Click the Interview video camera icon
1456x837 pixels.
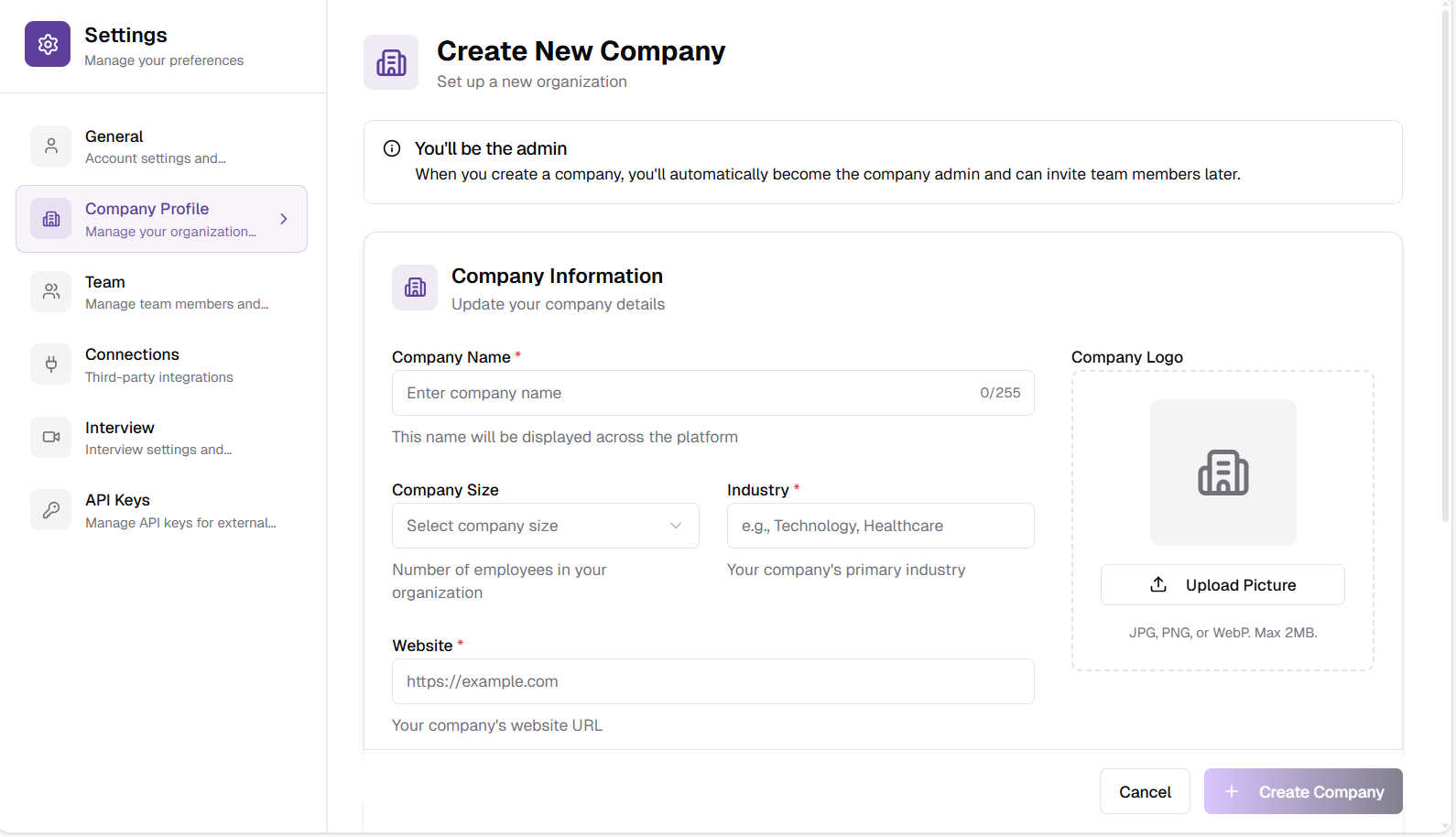coord(51,438)
